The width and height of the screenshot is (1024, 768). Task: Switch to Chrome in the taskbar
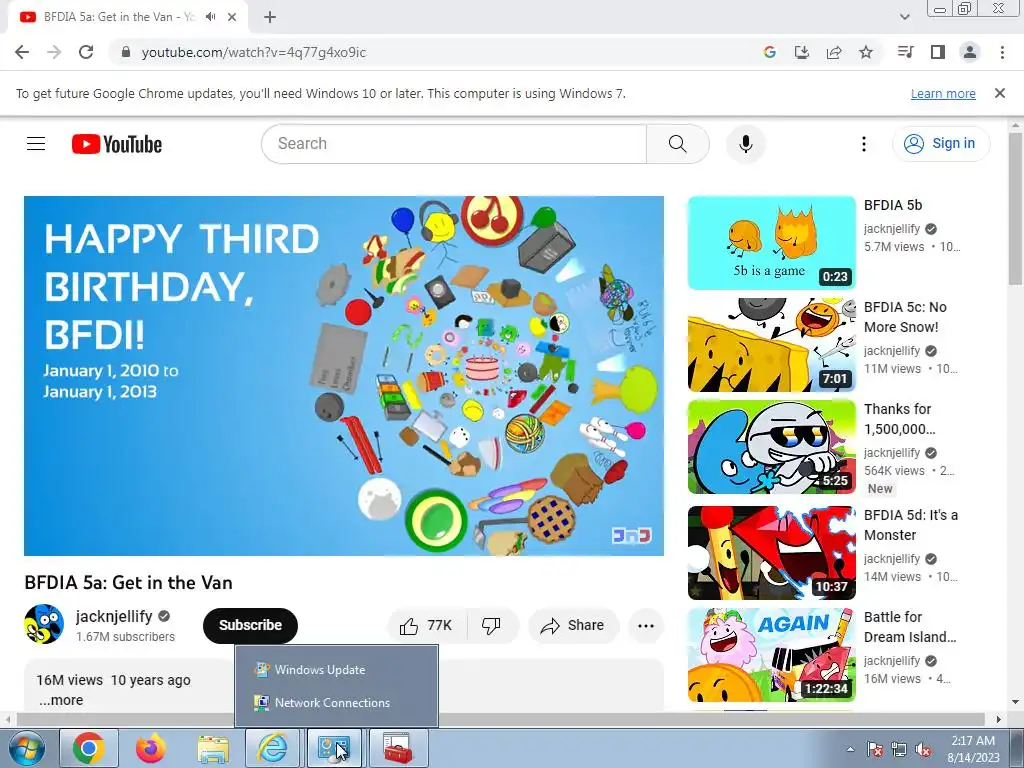point(89,748)
